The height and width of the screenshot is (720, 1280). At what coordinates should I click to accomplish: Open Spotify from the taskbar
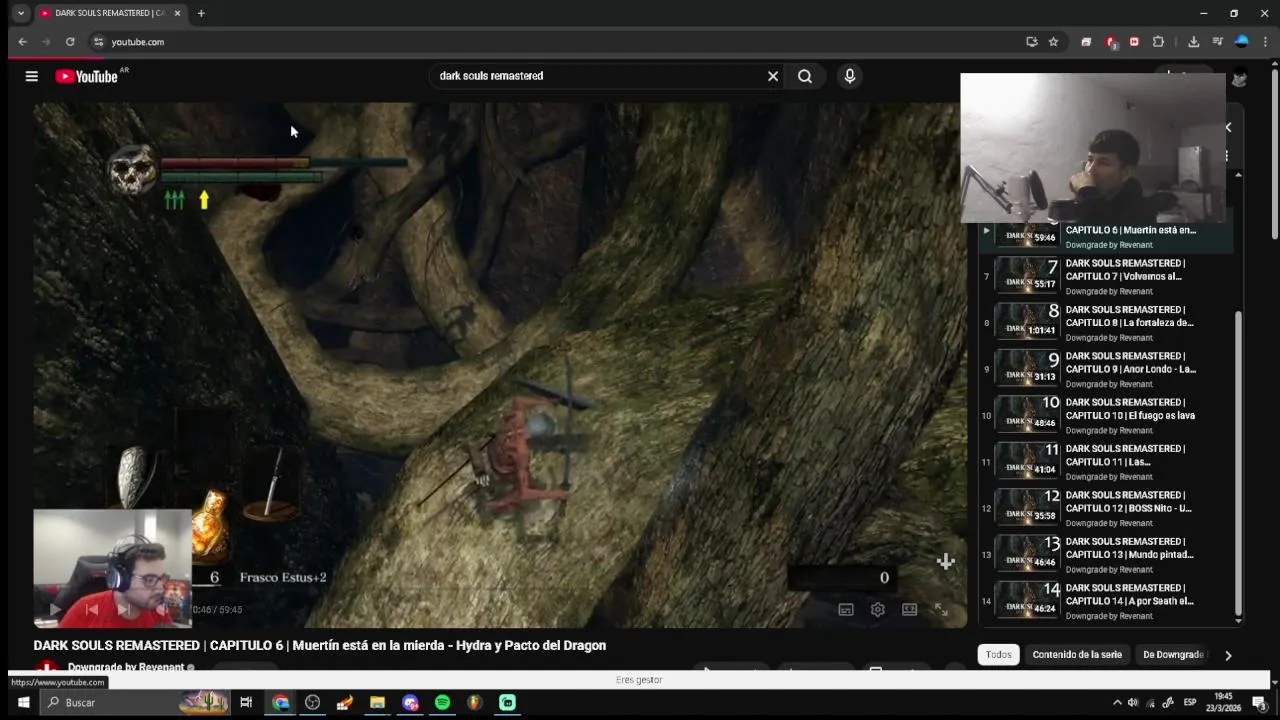click(442, 703)
